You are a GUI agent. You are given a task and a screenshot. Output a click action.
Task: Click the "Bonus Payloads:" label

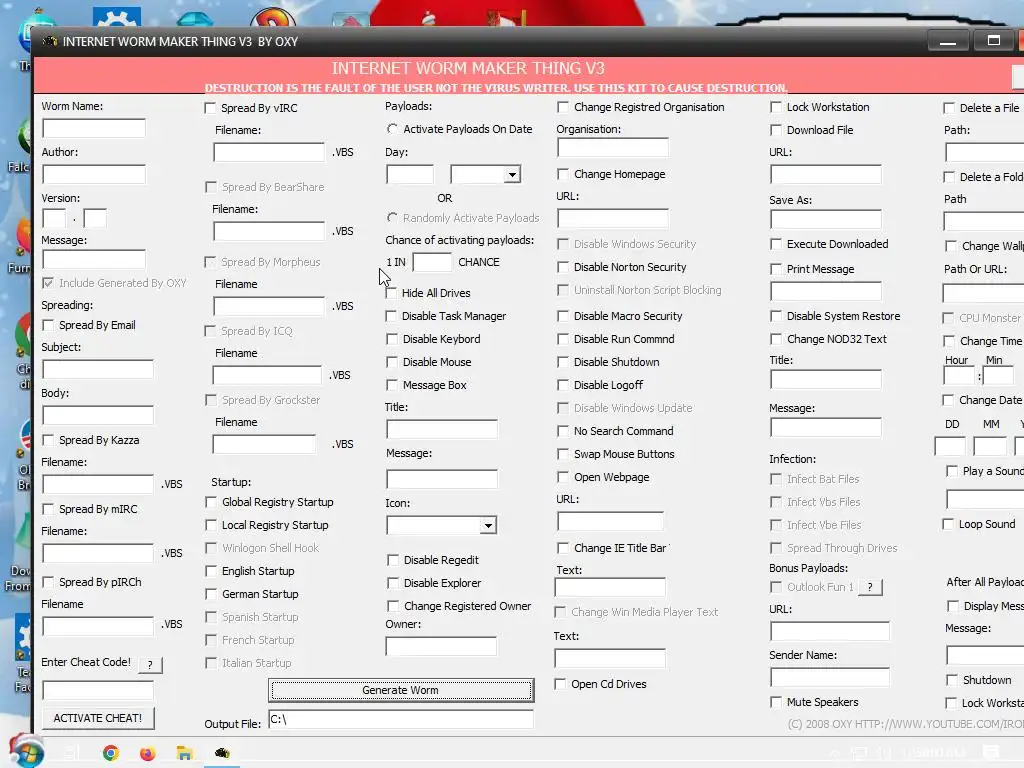(x=808, y=568)
